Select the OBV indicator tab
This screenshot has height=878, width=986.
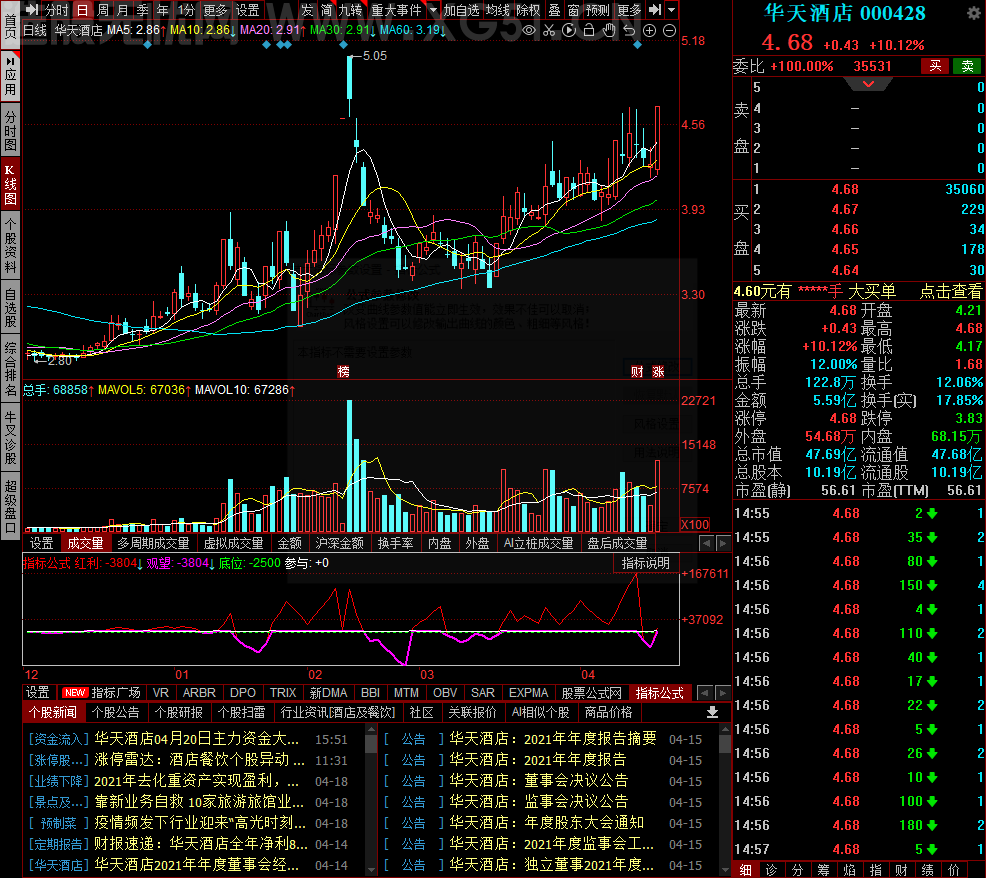coord(445,692)
